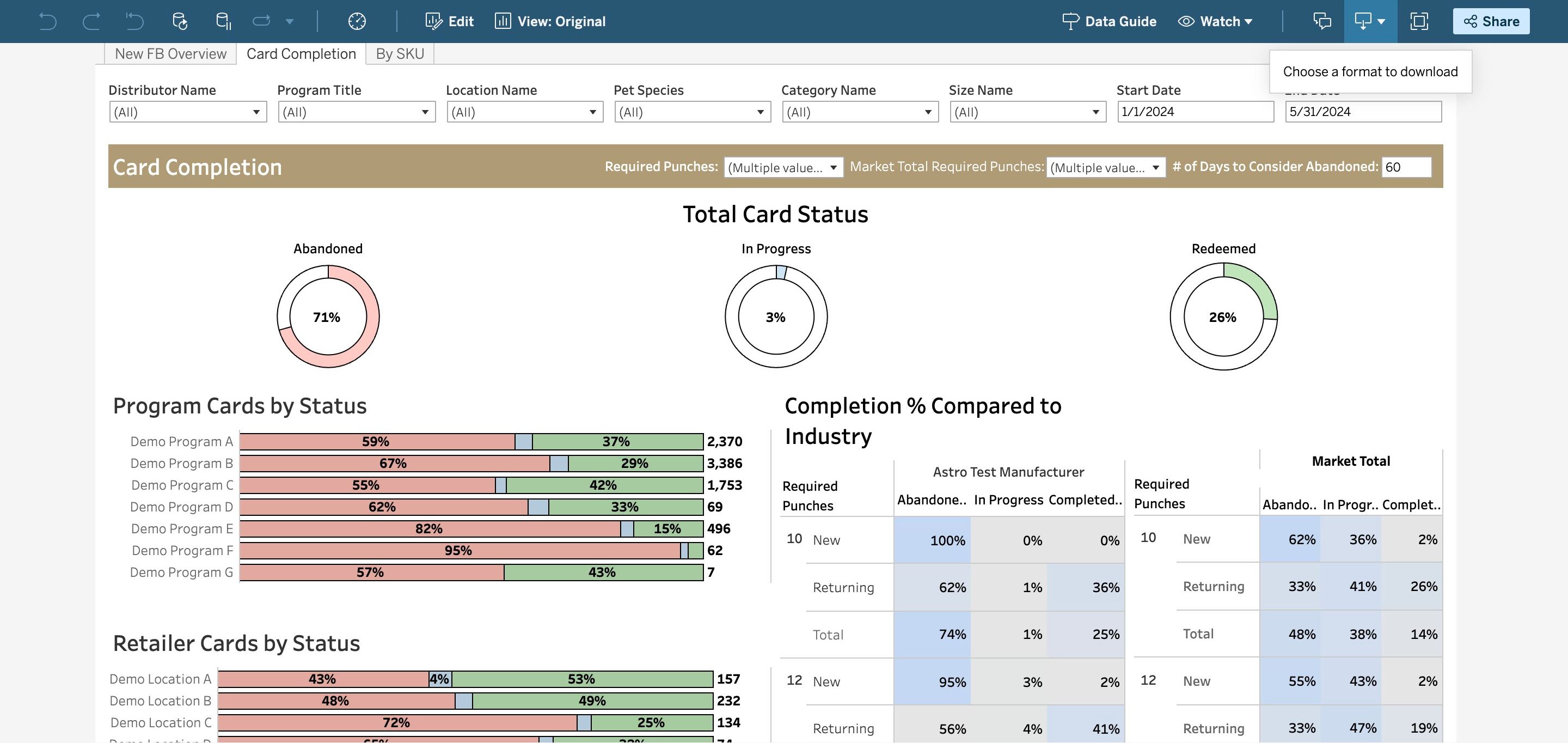Click the Share button
The height and width of the screenshot is (743, 1568).
(1491, 21)
